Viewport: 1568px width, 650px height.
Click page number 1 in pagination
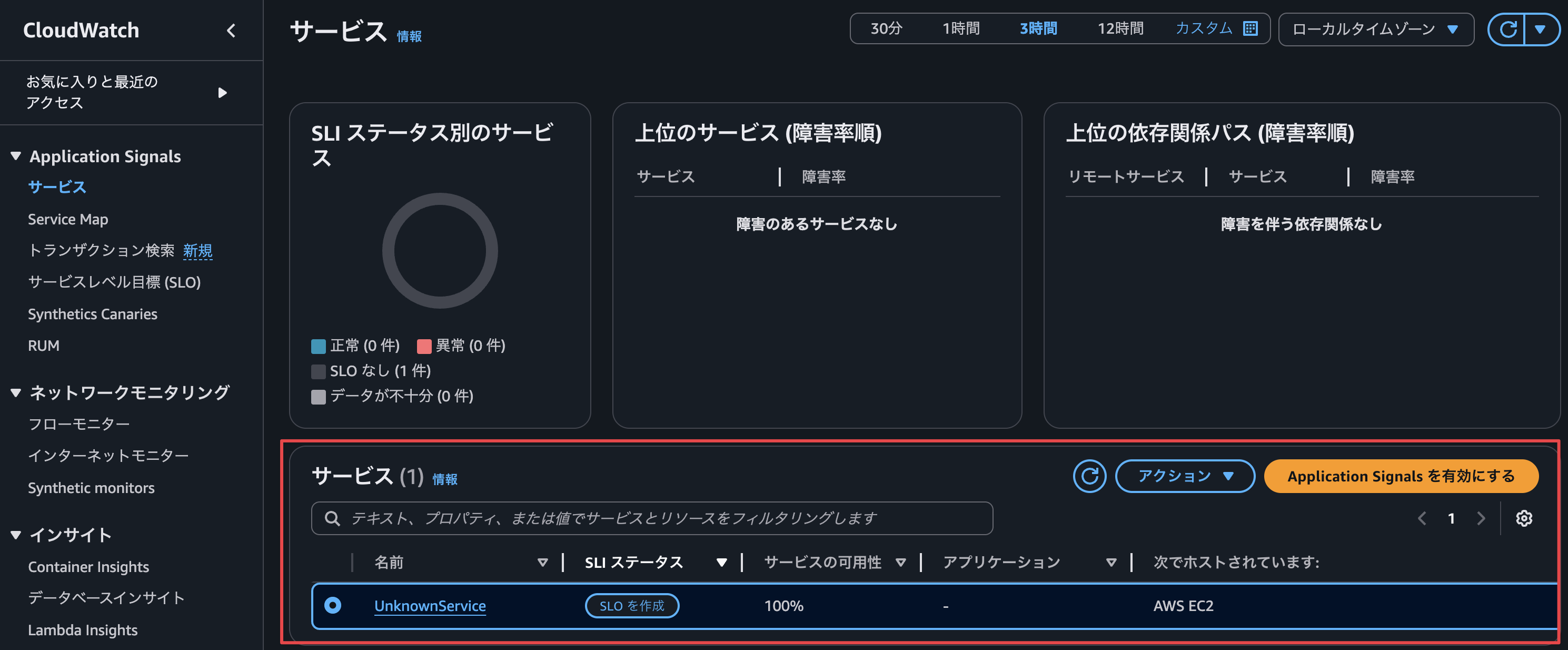click(x=1451, y=518)
